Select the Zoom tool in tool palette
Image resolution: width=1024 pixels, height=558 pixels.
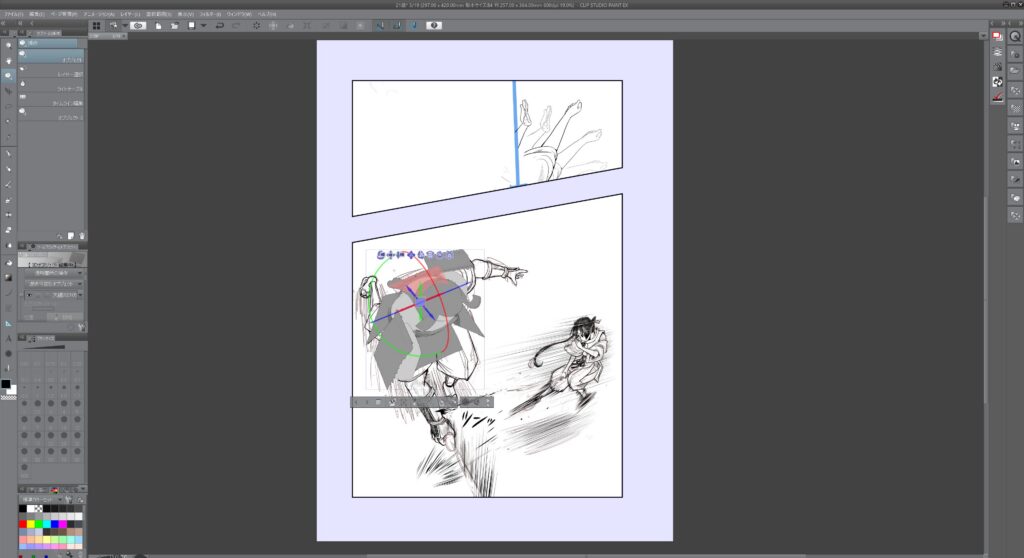tap(8, 44)
